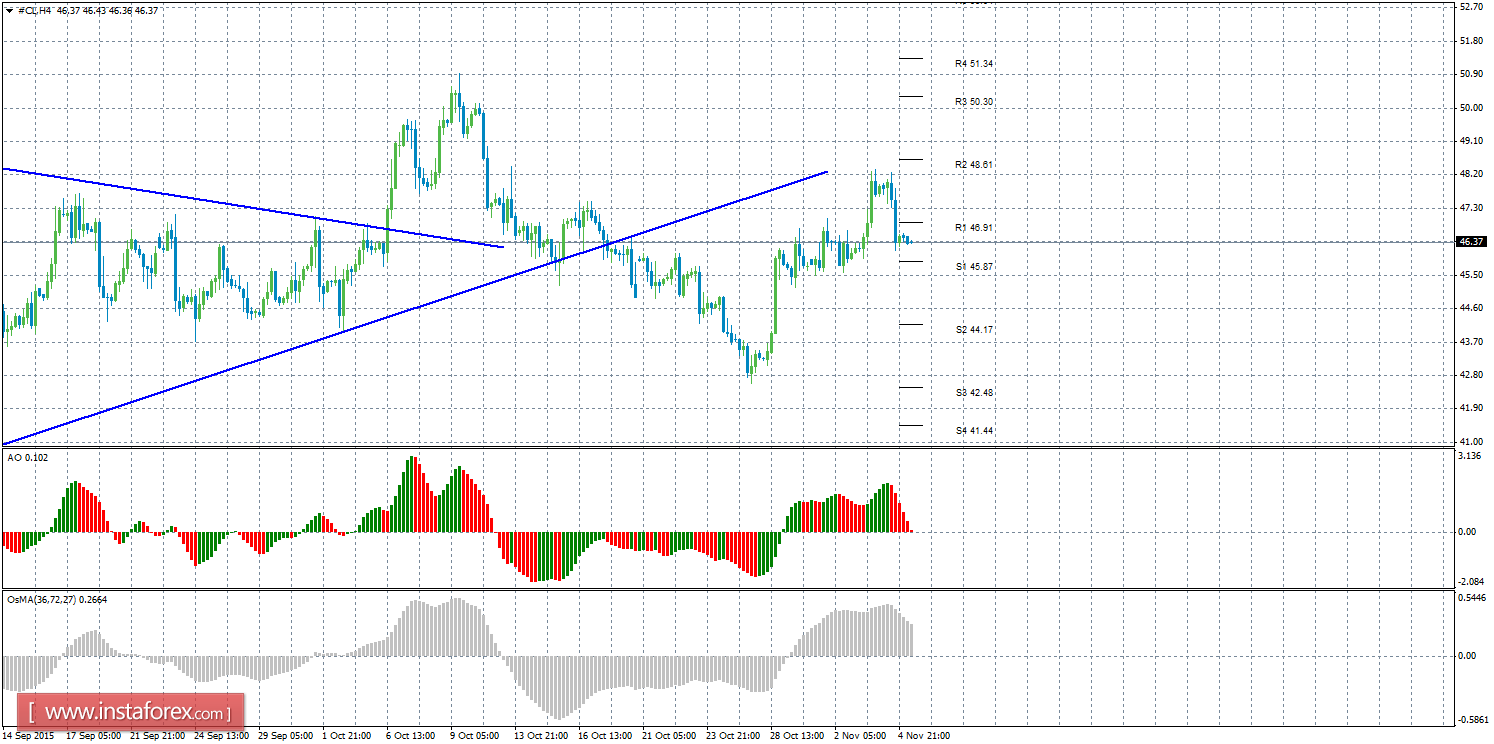Click the OsMA(36,72,27) indicator label
The image size is (1494, 744).
56,600
